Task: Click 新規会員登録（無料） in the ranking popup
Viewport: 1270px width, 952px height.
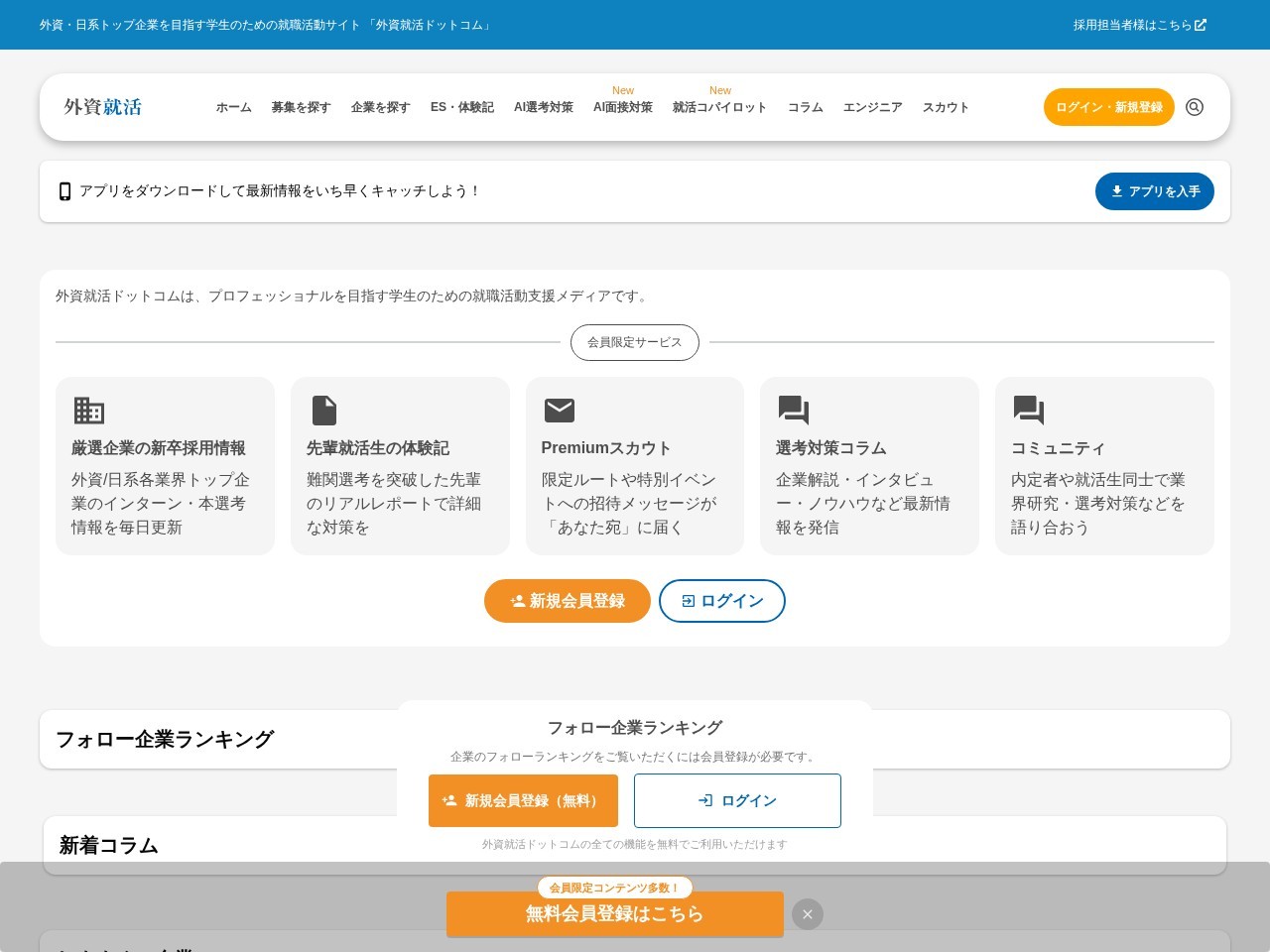Action: [523, 800]
